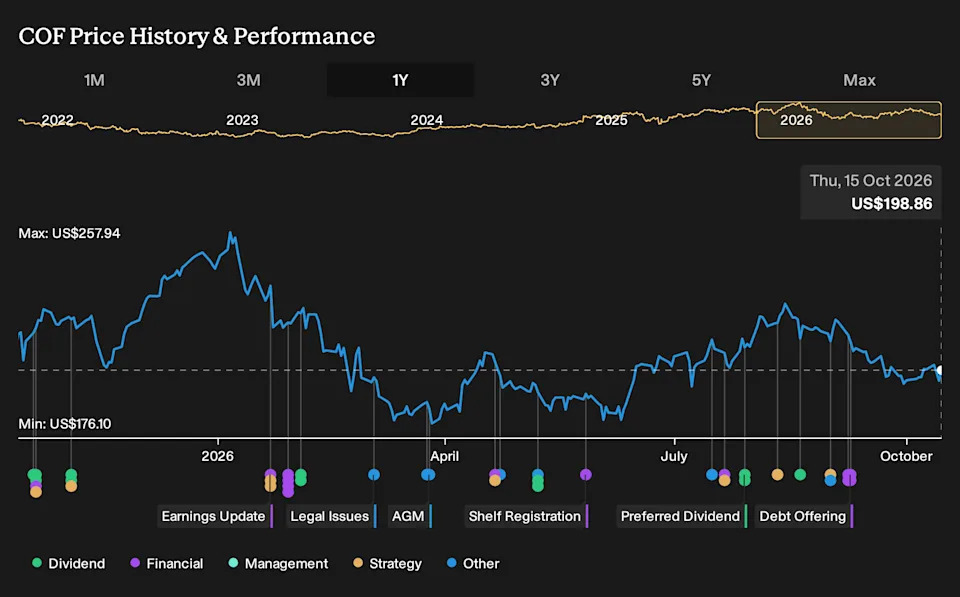Toggle the Other legend filter
The height and width of the screenshot is (597, 960).
click(473, 563)
